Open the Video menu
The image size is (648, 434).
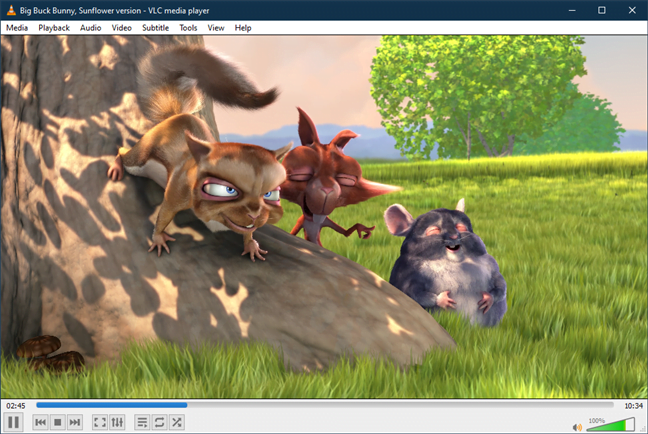point(122,28)
